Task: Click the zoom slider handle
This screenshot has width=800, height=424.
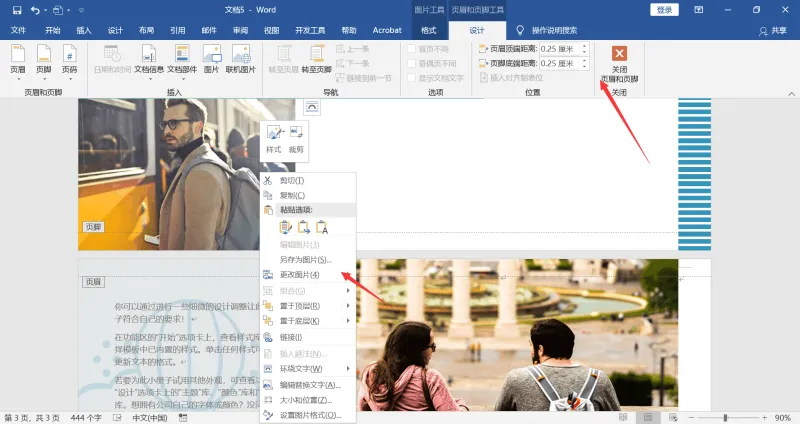Action: tap(725, 417)
